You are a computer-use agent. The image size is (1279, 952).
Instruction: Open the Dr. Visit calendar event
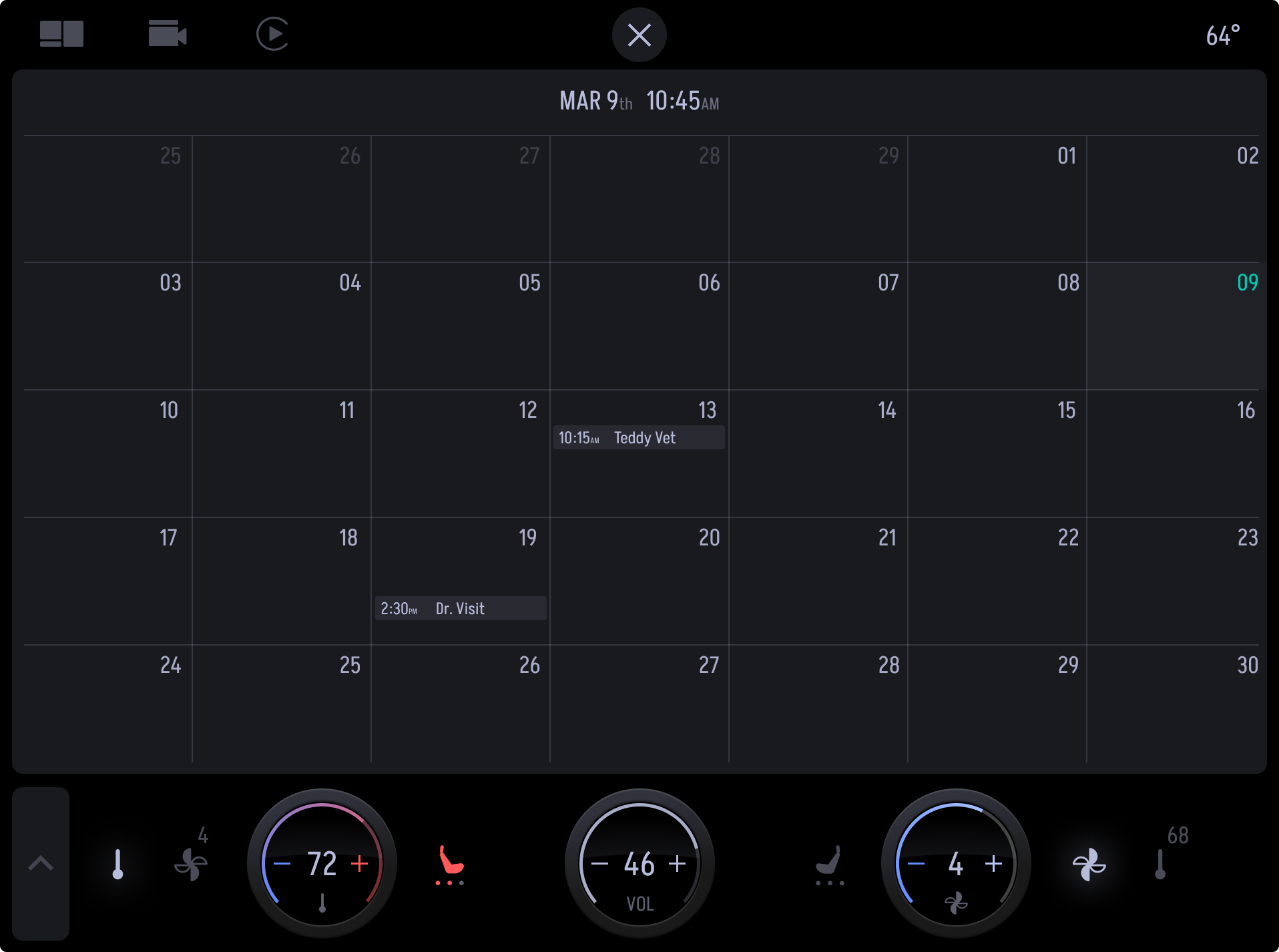461,608
